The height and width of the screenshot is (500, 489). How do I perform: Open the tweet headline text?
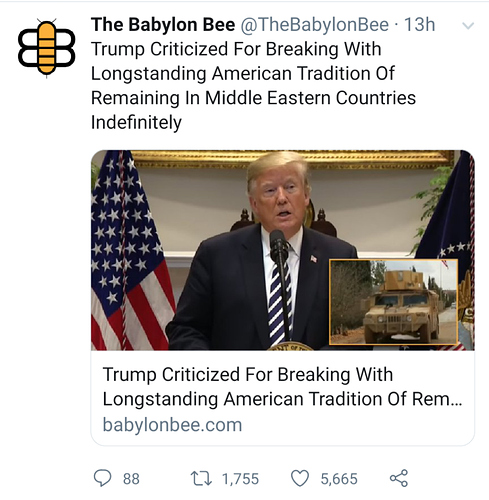[253, 86]
